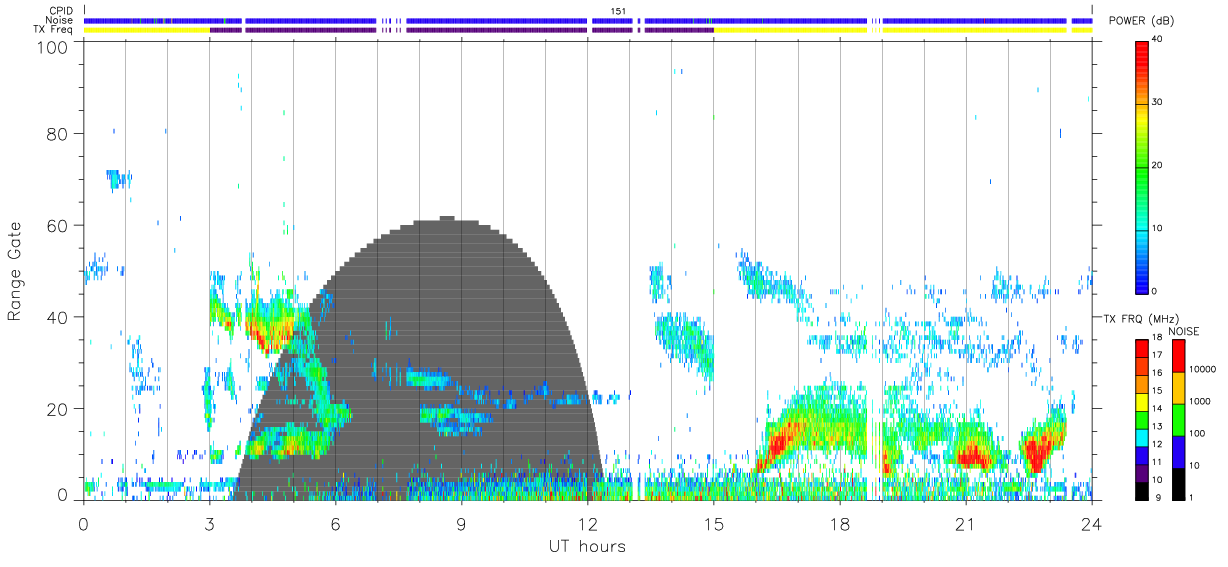Click the "21" UT hours axis tick
The width and height of the screenshot is (1228, 567).
[x=965, y=523]
